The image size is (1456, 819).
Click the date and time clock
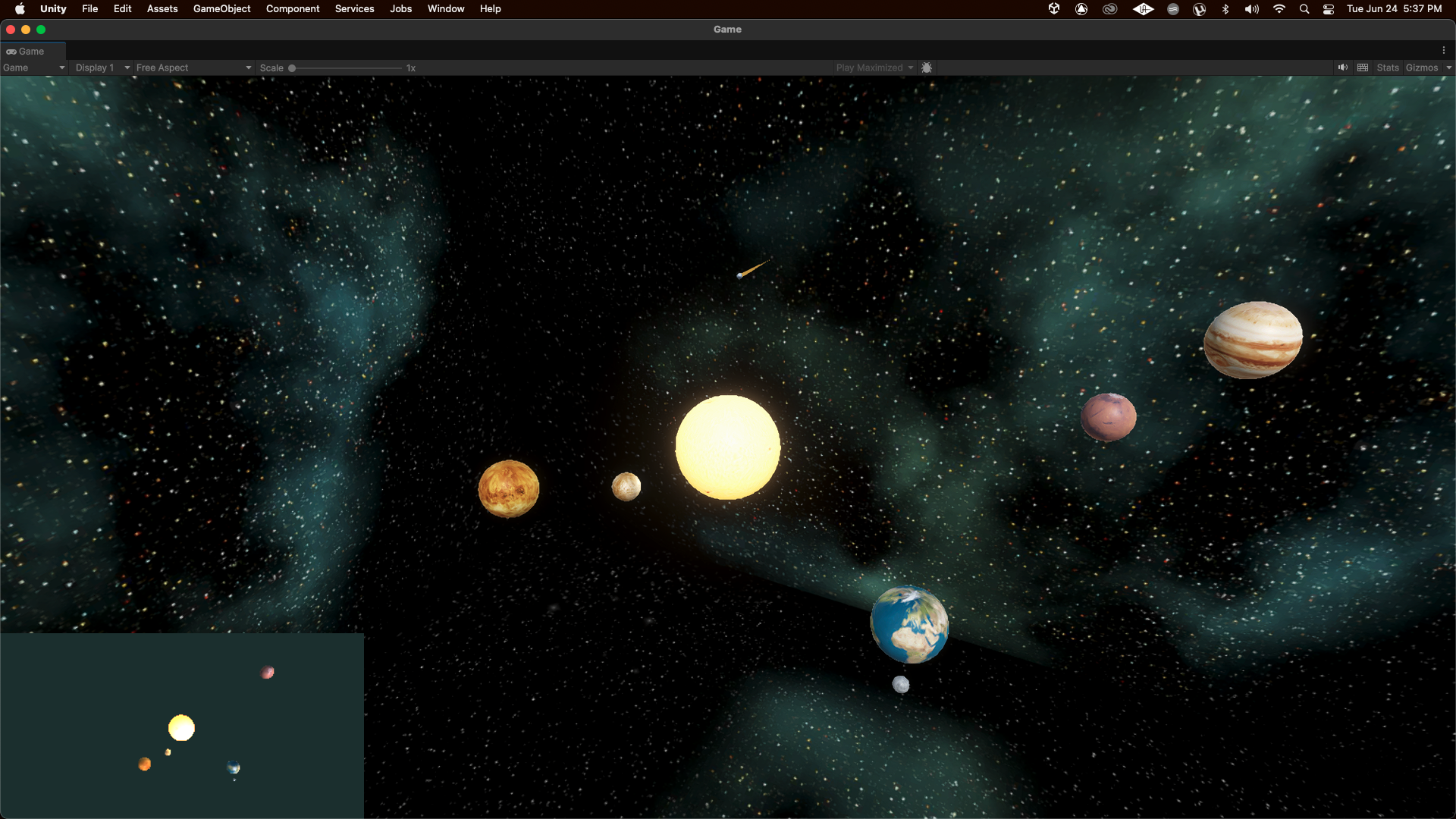(1395, 9)
